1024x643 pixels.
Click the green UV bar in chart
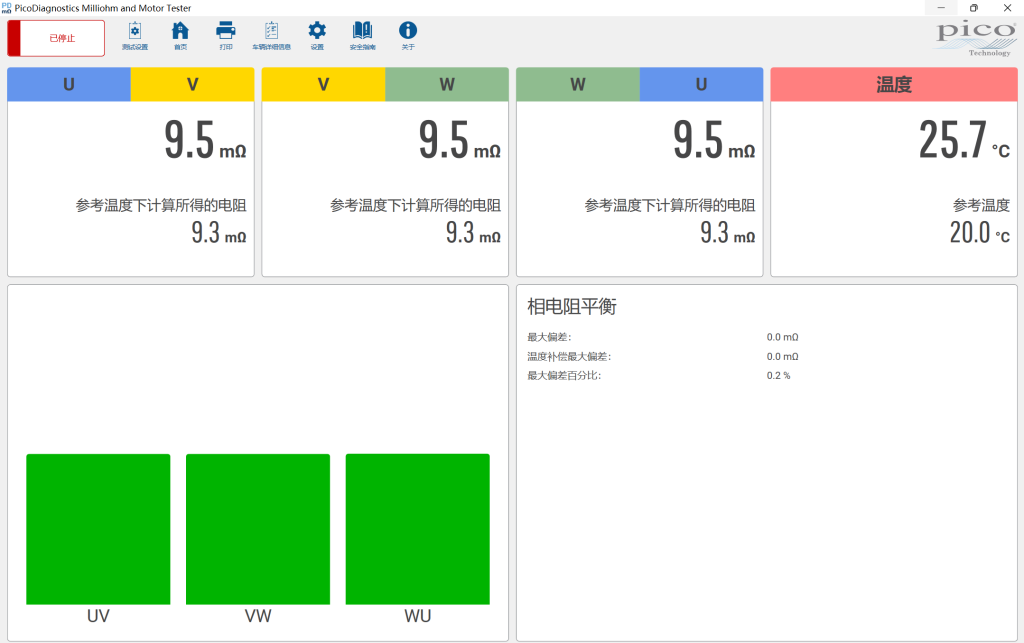click(98, 529)
